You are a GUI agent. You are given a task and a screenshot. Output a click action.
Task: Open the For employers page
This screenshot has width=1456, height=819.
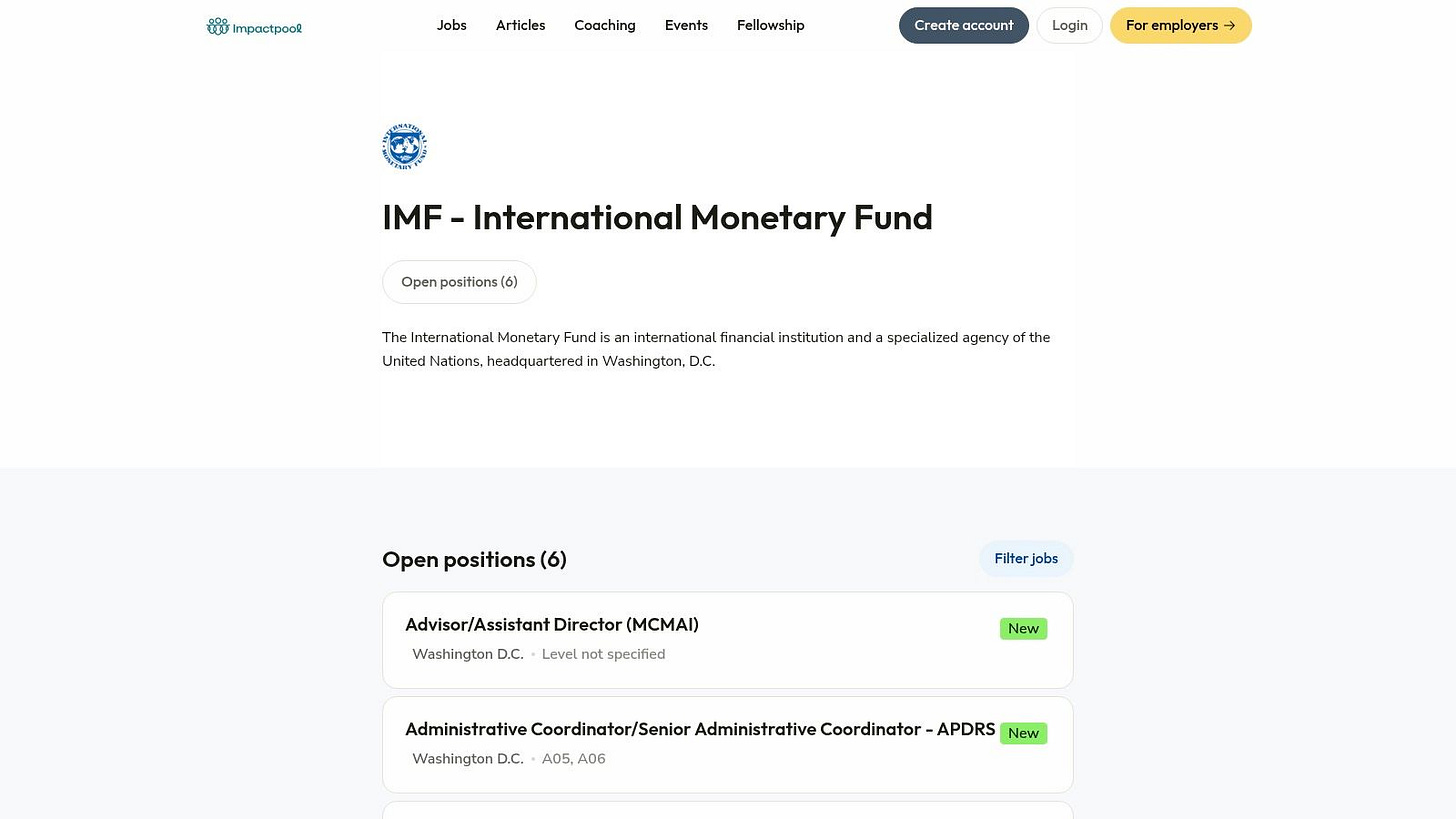pyautogui.click(x=1180, y=25)
